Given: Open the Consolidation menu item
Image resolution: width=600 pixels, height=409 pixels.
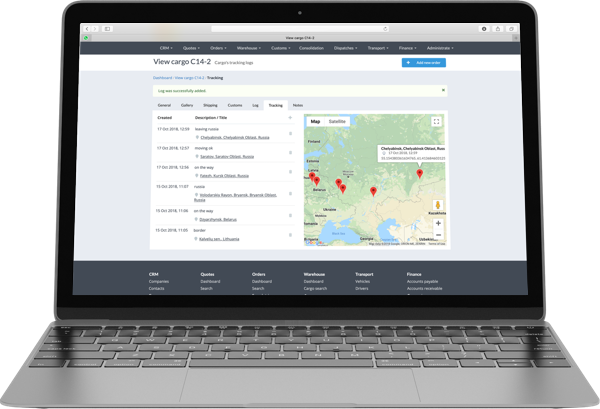Looking at the screenshot, I should pyautogui.click(x=311, y=48).
